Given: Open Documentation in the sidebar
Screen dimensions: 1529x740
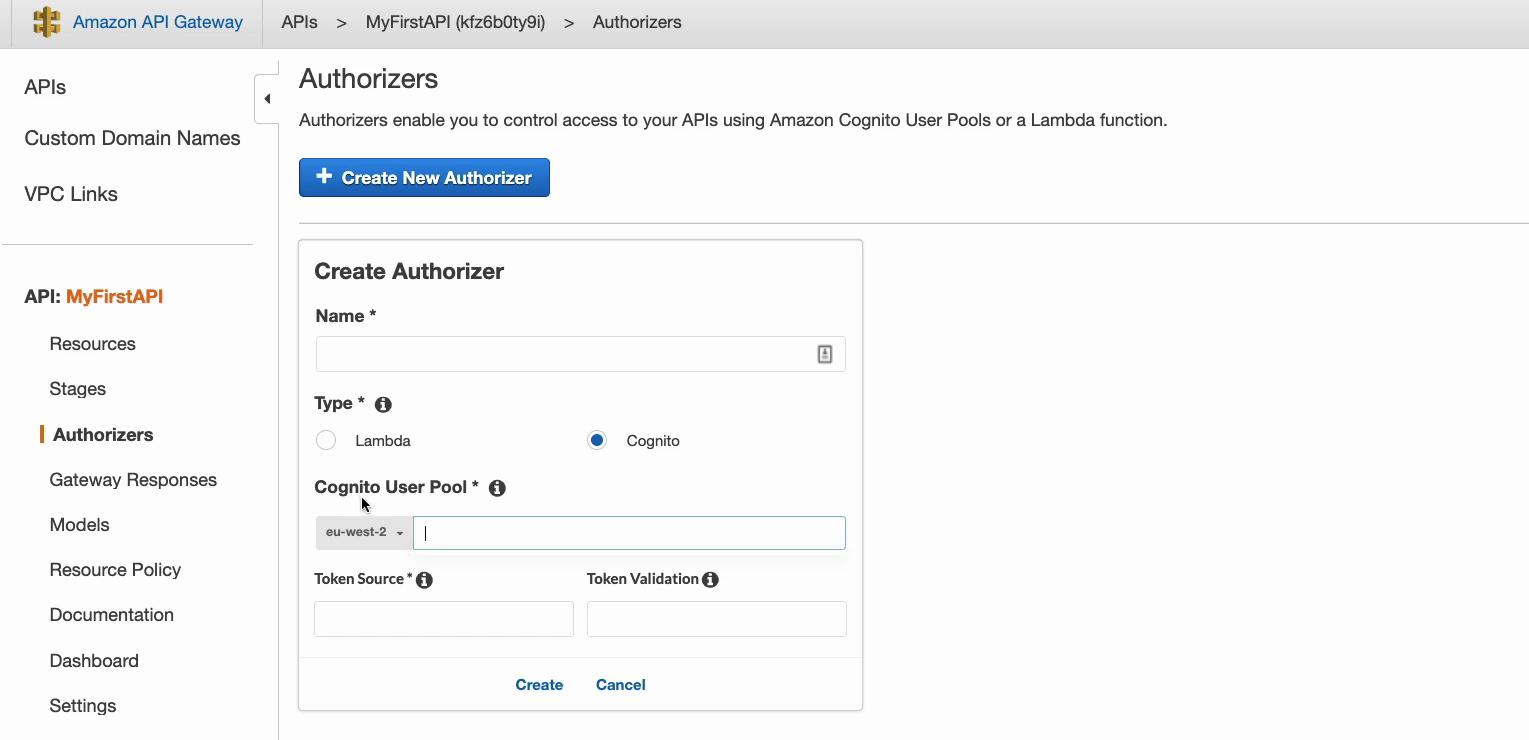Looking at the screenshot, I should (x=111, y=615).
